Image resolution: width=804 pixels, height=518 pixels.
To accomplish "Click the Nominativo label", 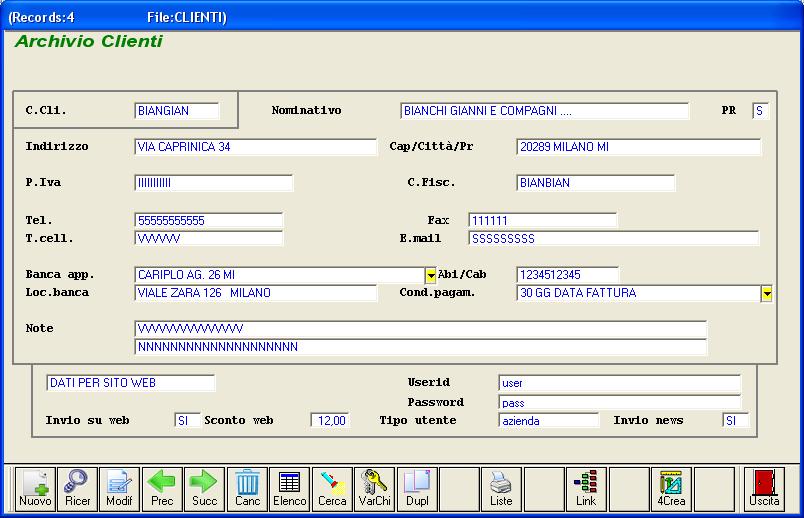I will coord(306,110).
